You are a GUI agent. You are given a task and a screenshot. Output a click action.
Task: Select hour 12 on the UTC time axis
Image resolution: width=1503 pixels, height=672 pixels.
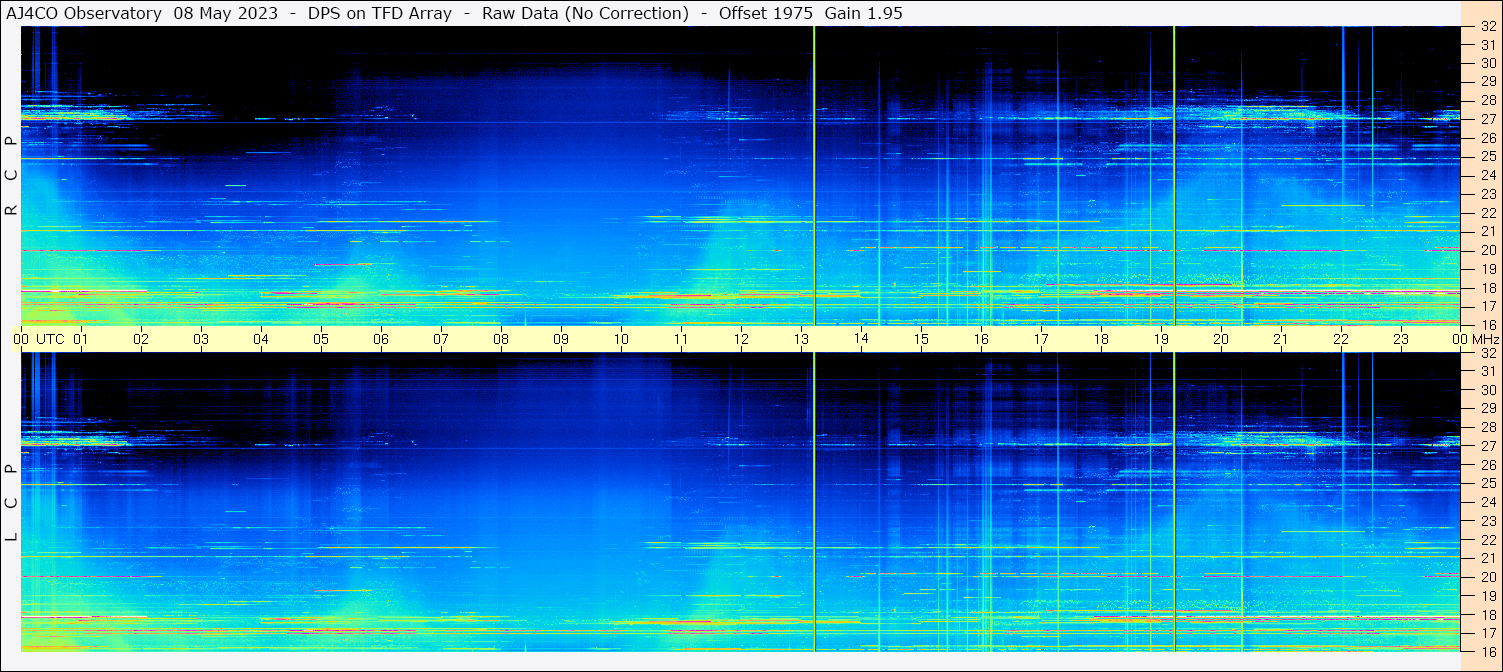(x=741, y=339)
